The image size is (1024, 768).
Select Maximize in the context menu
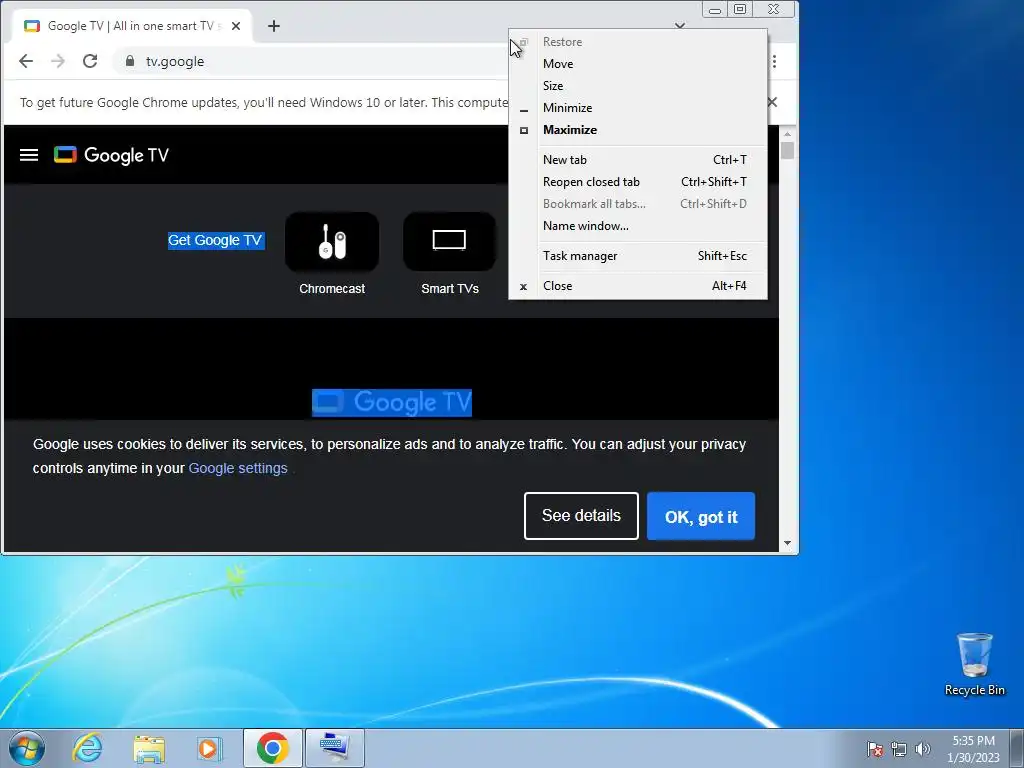[638, 130]
